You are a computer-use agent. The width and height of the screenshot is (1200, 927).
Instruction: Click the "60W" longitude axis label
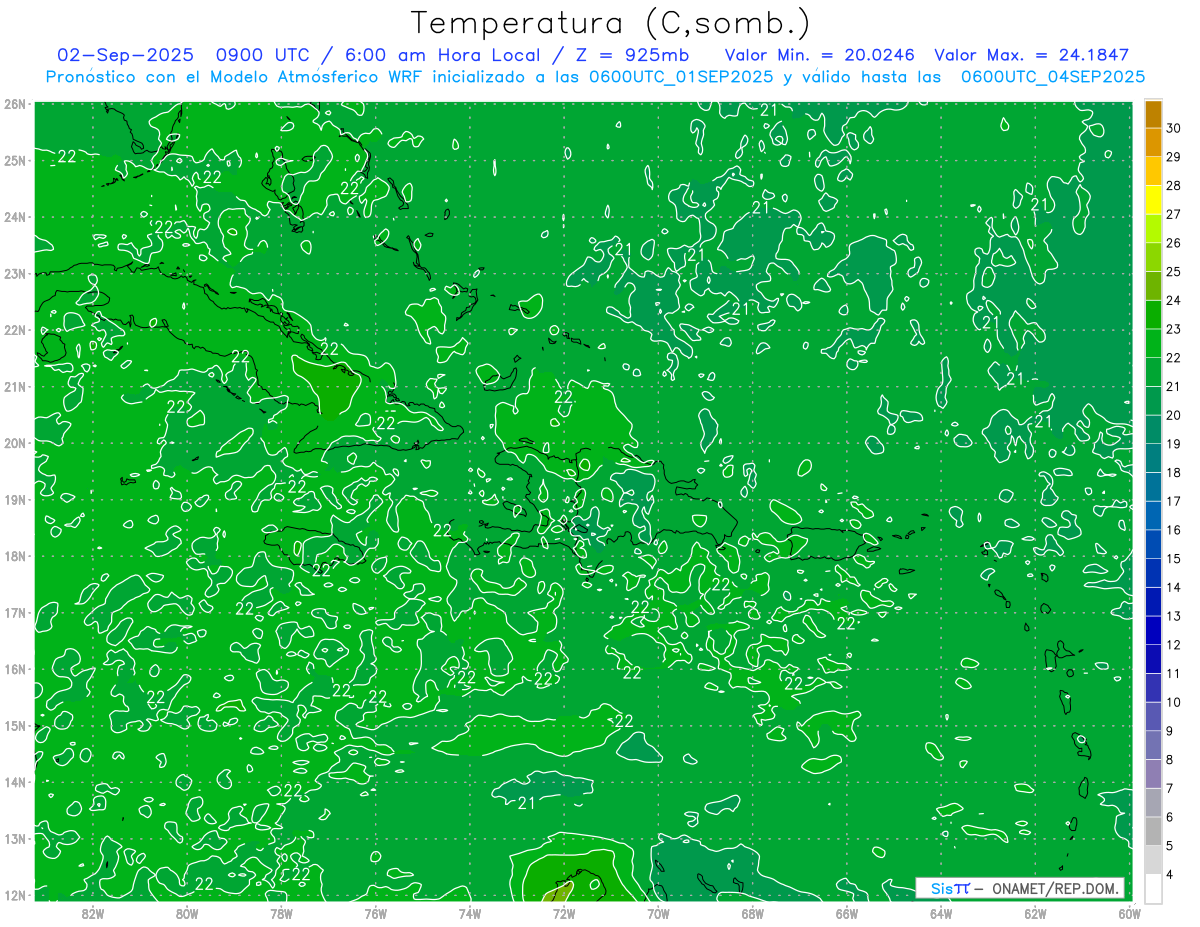tap(1129, 913)
